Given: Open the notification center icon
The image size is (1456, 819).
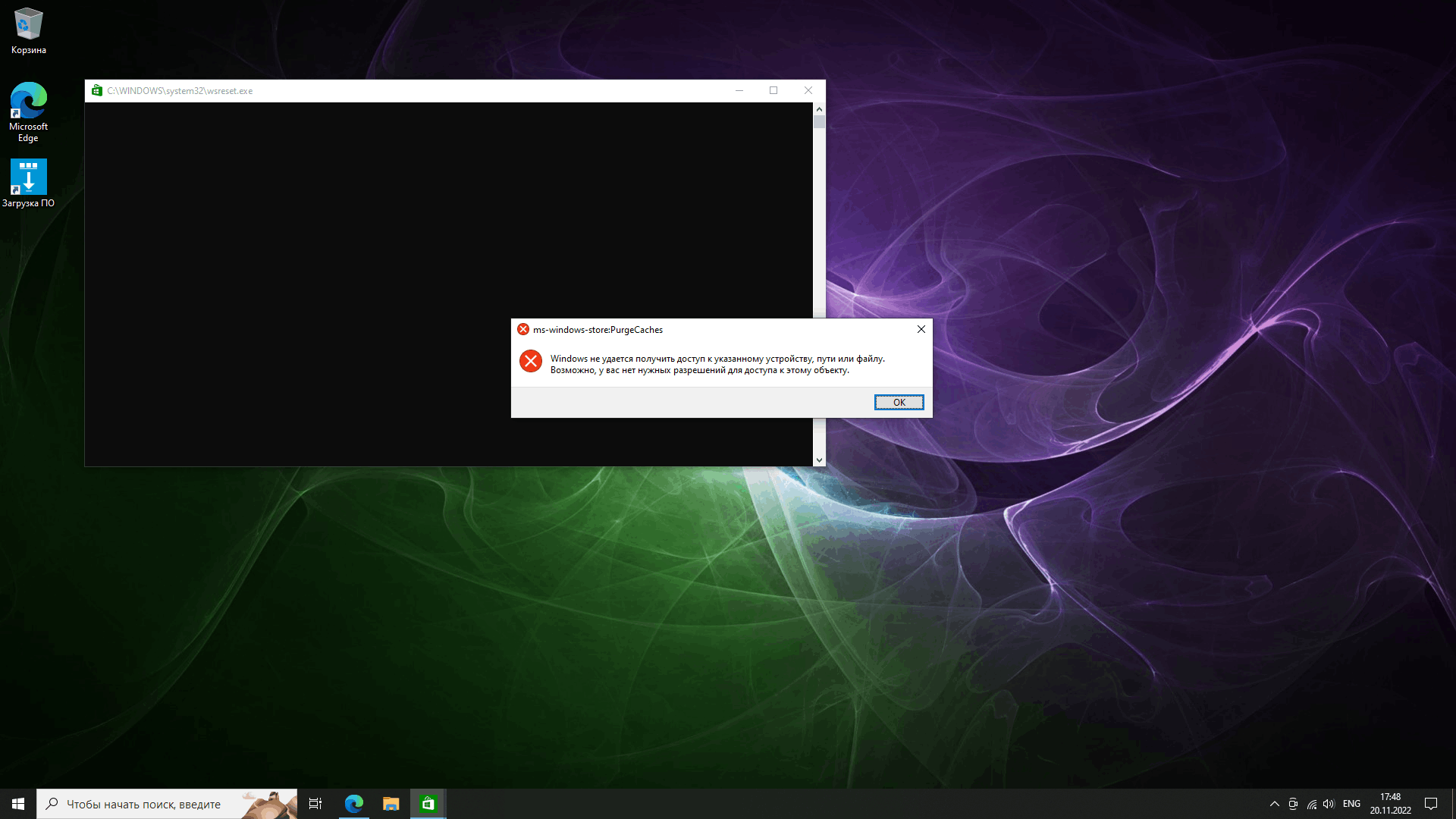Looking at the screenshot, I should point(1431,804).
